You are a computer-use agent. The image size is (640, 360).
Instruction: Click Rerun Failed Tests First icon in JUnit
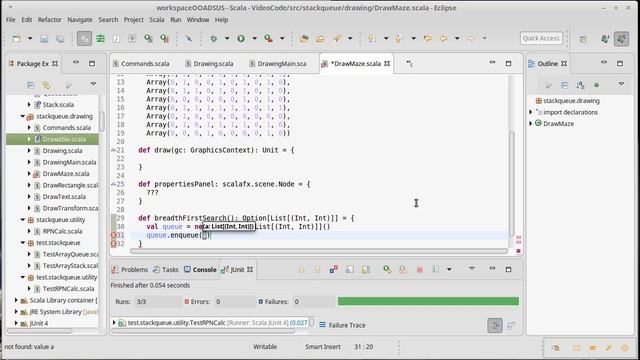(x=403, y=269)
